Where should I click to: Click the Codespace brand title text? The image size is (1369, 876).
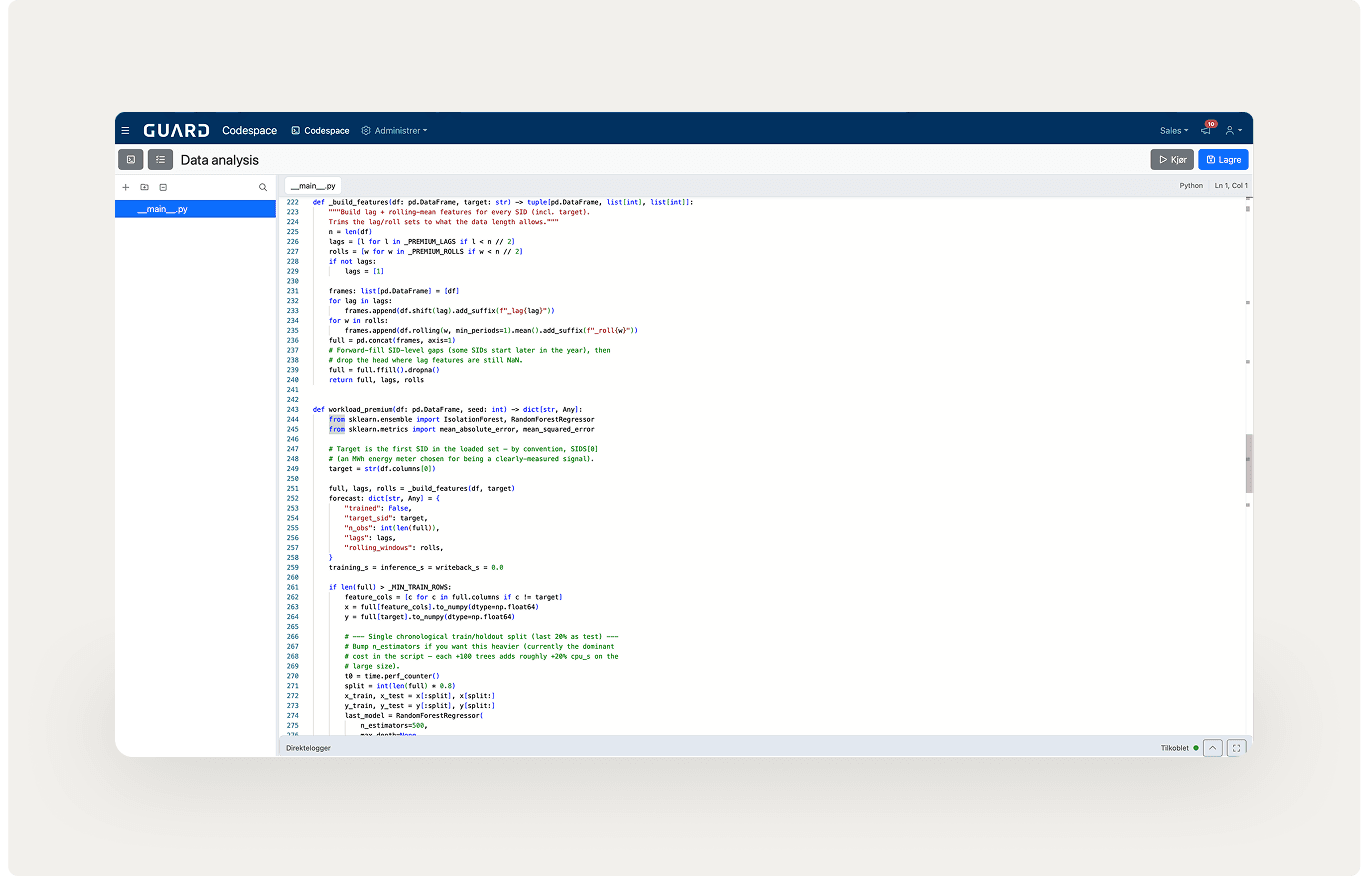(x=250, y=131)
